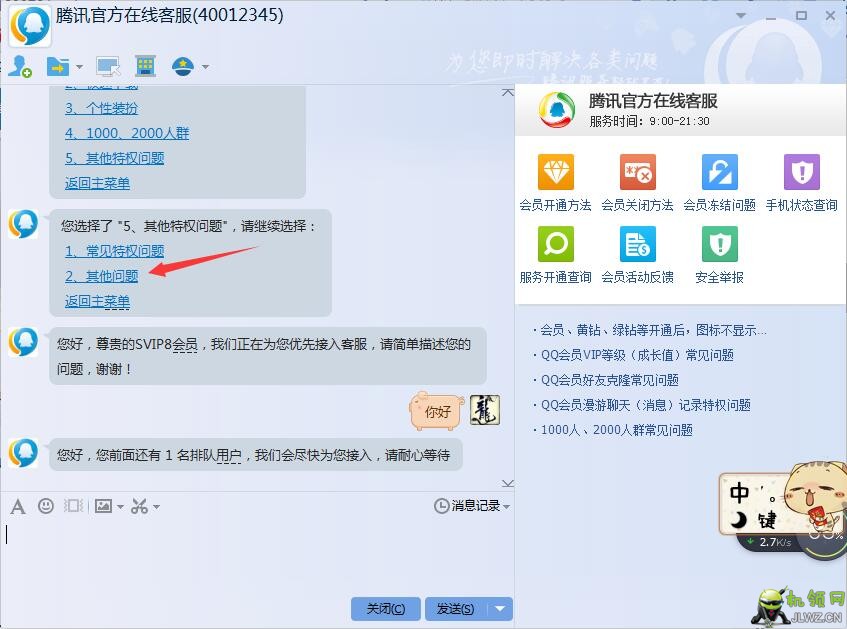
Task: Click the screenshot scissors icon
Action: [x=139, y=506]
